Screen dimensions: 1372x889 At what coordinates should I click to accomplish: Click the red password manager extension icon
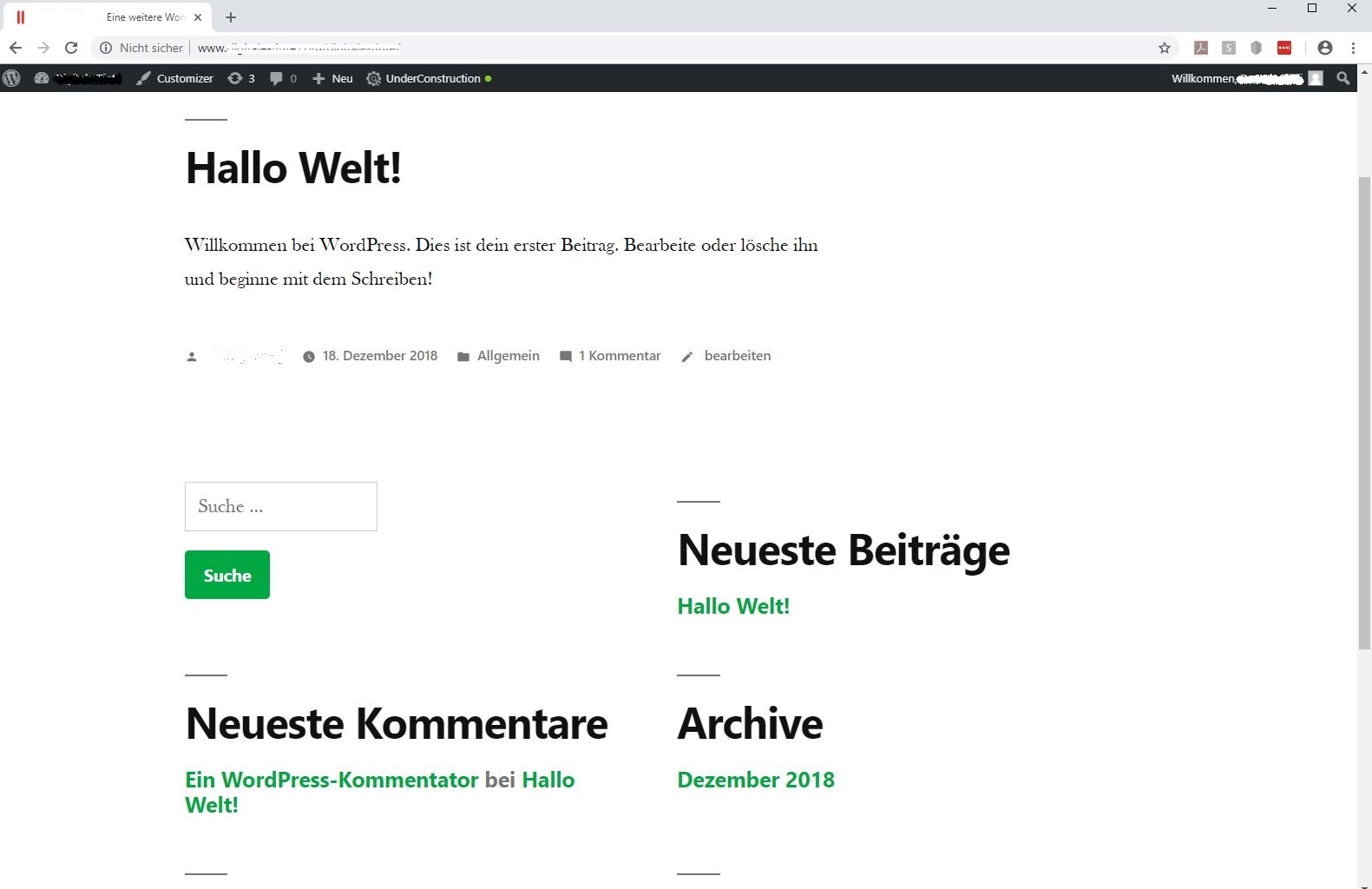(x=1284, y=48)
